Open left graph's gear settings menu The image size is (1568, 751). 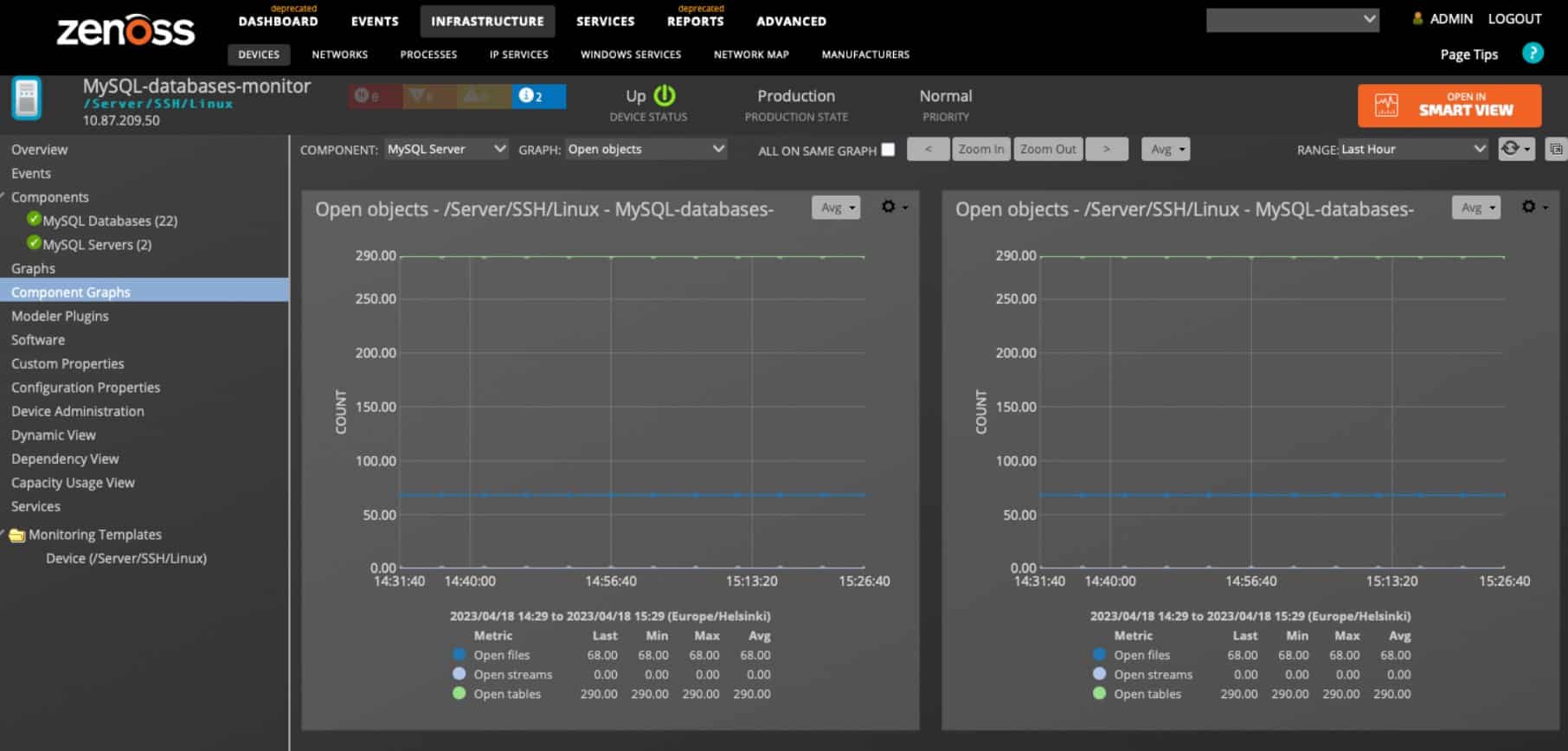(x=894, y=207)
